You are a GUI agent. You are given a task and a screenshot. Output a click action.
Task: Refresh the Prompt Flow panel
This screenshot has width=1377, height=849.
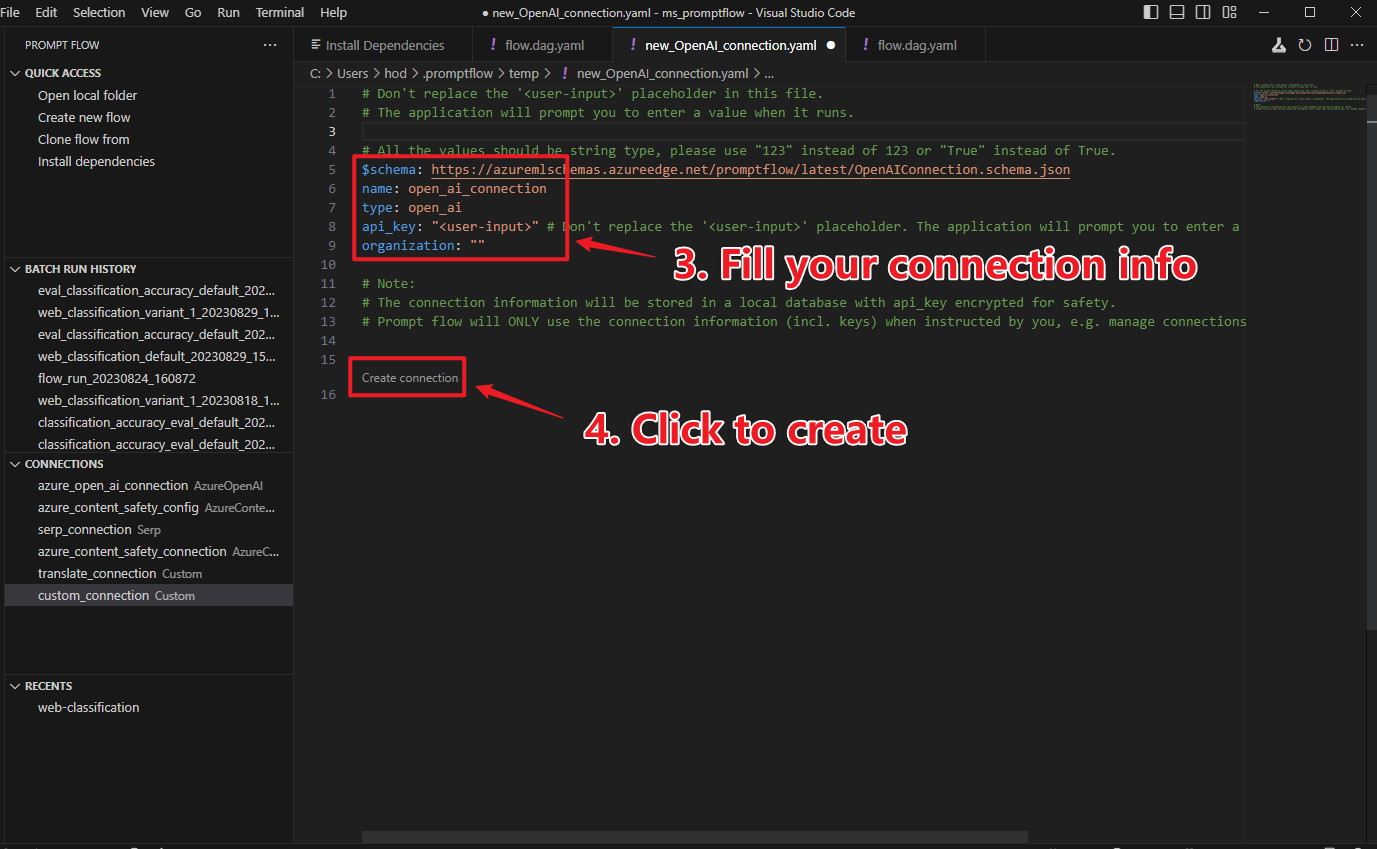click(x=1304, y=45)
